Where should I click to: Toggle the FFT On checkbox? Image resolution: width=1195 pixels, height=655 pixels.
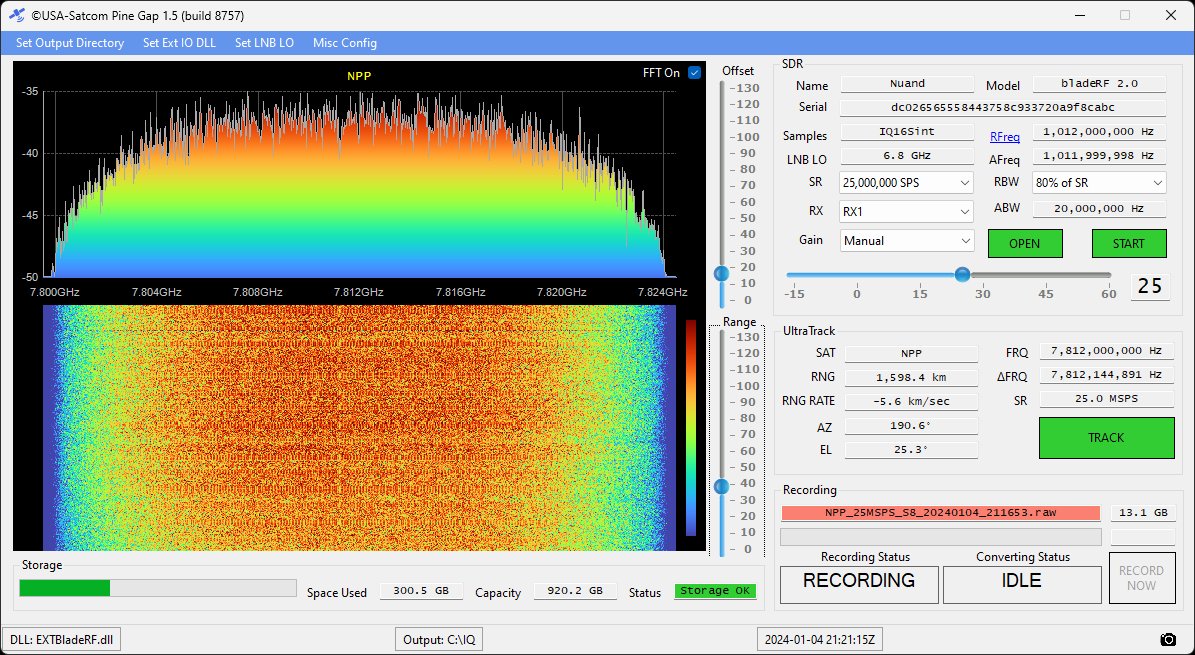[695, 72]
